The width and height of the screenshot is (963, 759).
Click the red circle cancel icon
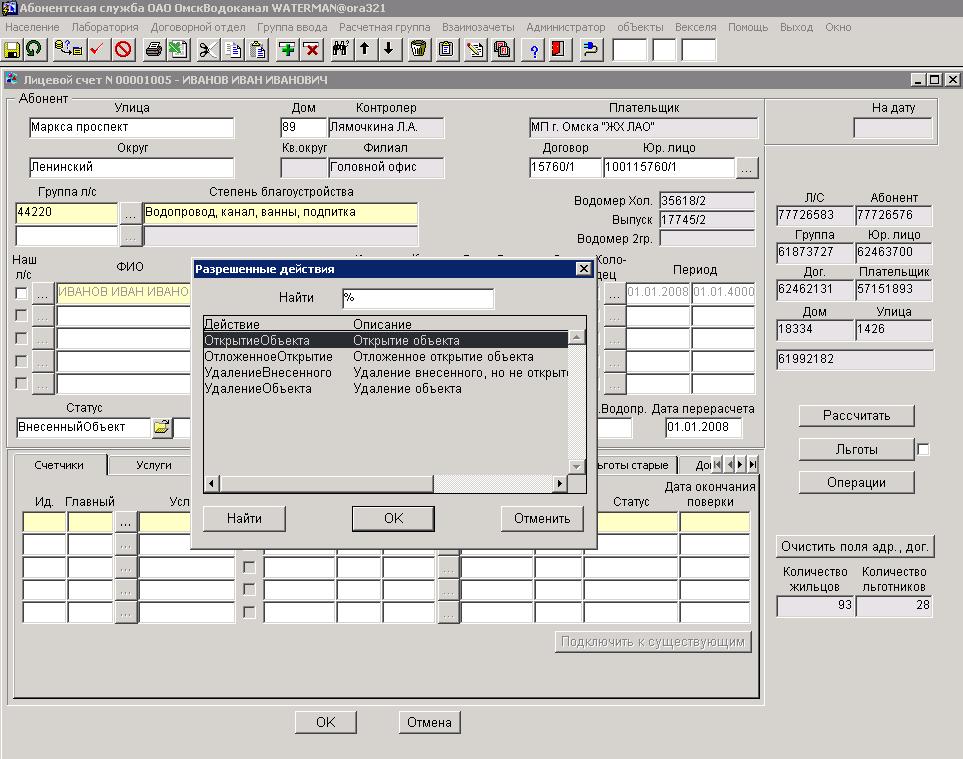coord(122,49)
